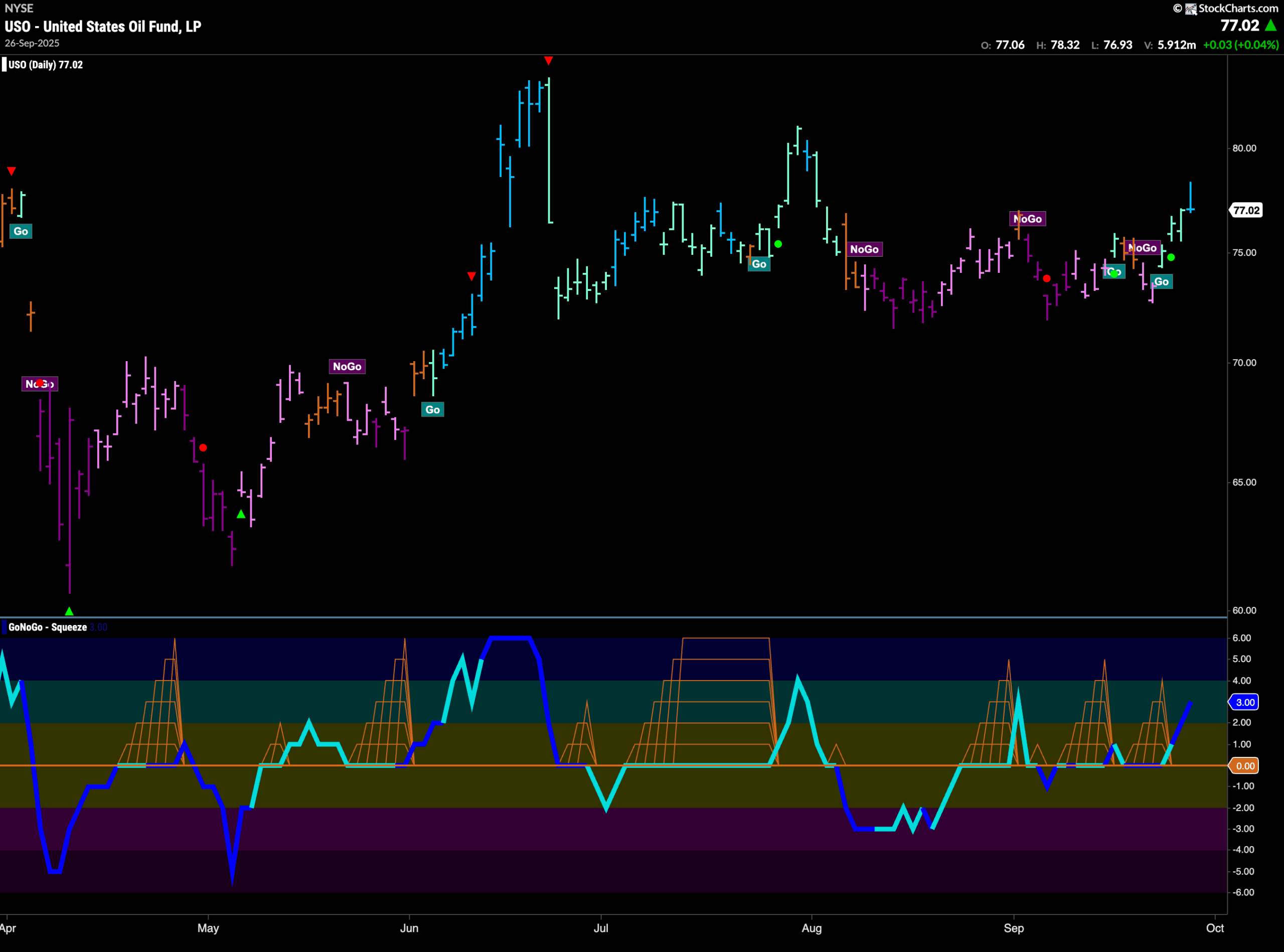Select the August NoGo signal label
1284x952 pixels.
point(865,249)
